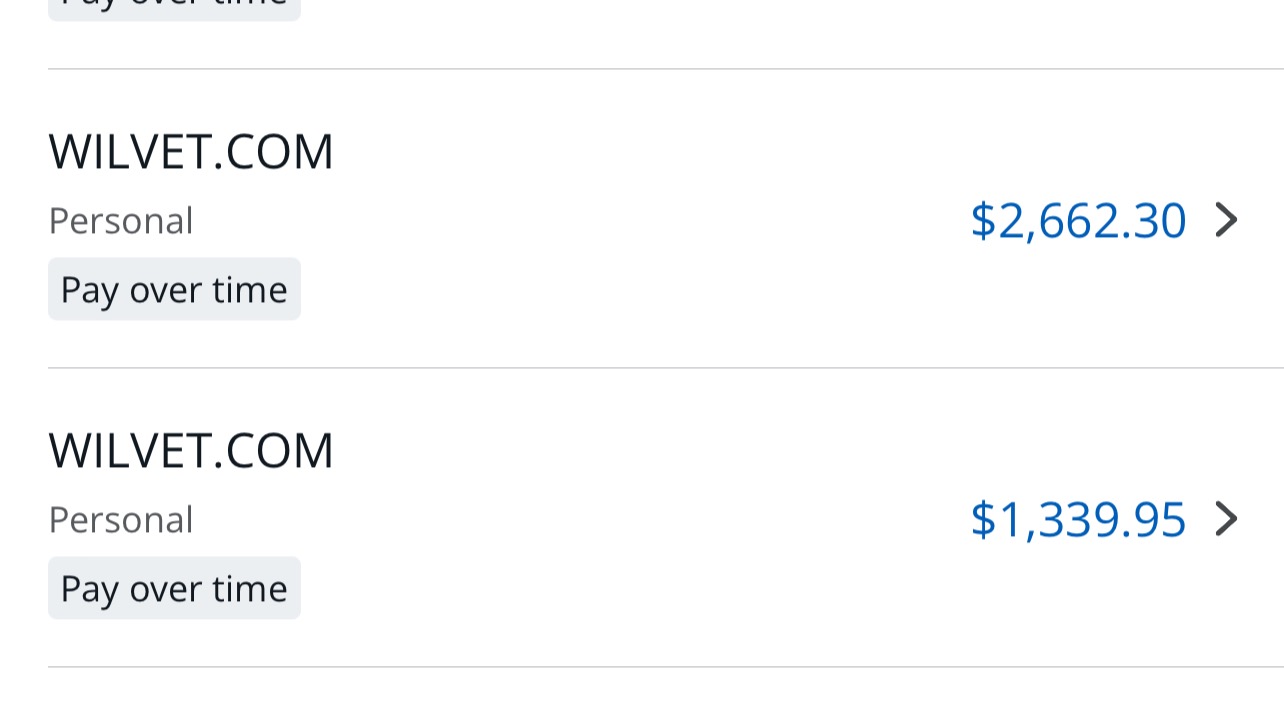Tap Pay over time badge in $1,339.95 entry
Screen dimensions: 1284x725
coord(174,589)
